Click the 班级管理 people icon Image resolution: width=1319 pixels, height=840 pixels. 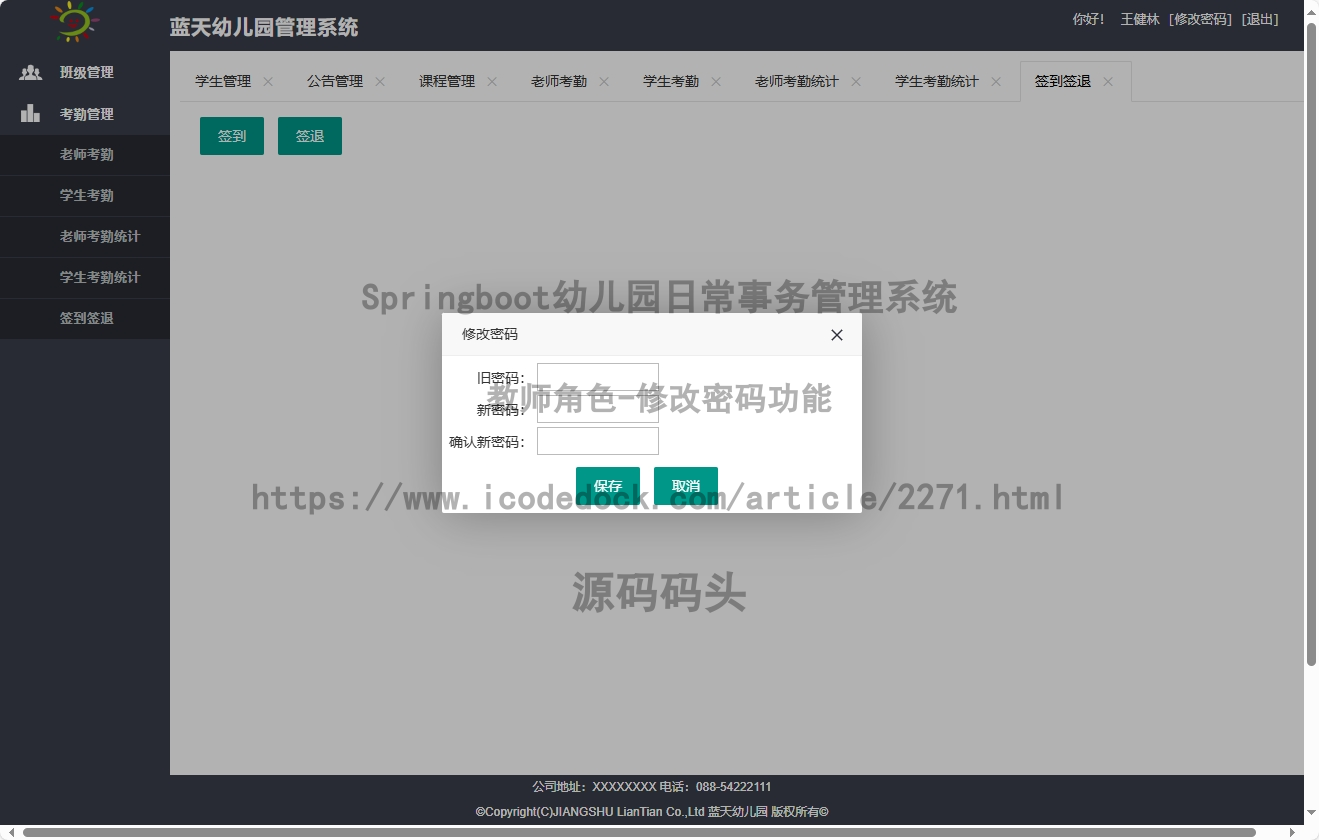31,72
